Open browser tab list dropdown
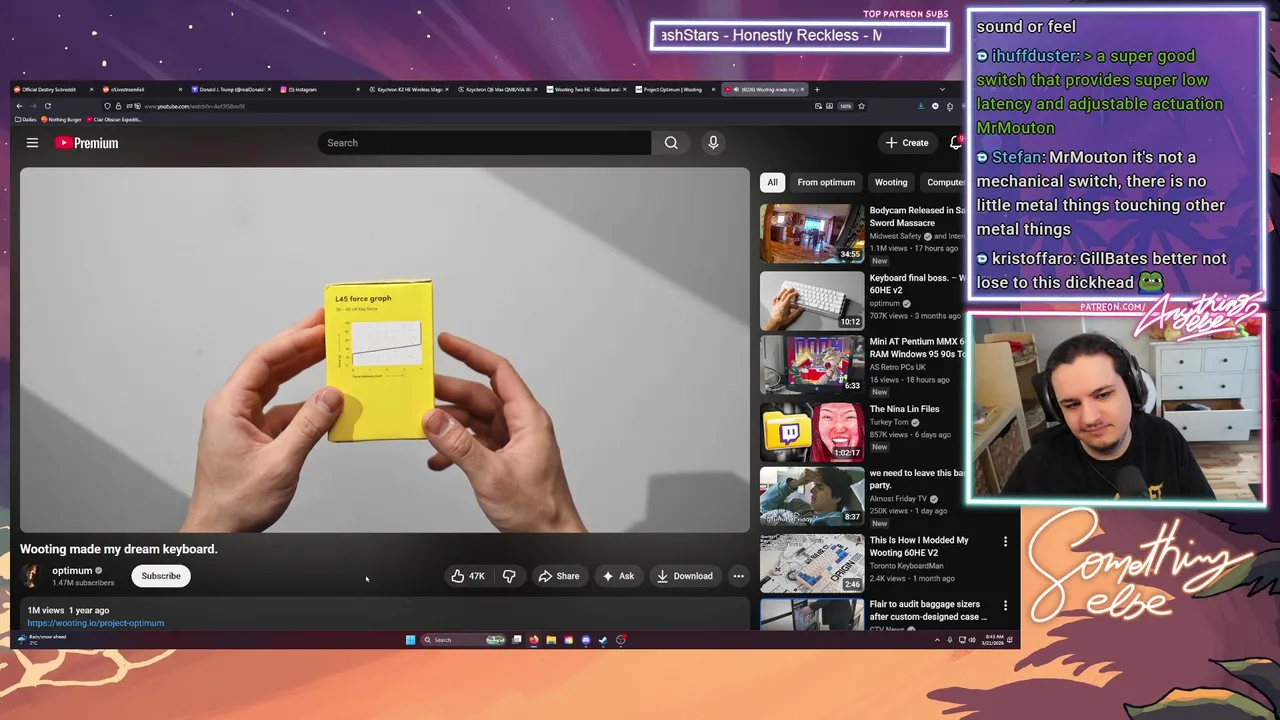 point(941,89)
